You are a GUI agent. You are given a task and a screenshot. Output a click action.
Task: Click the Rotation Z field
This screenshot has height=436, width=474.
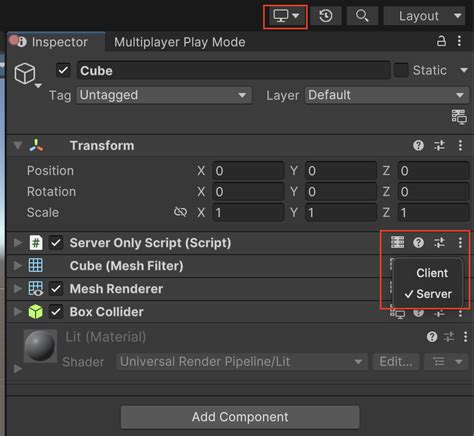pos(434,192)
